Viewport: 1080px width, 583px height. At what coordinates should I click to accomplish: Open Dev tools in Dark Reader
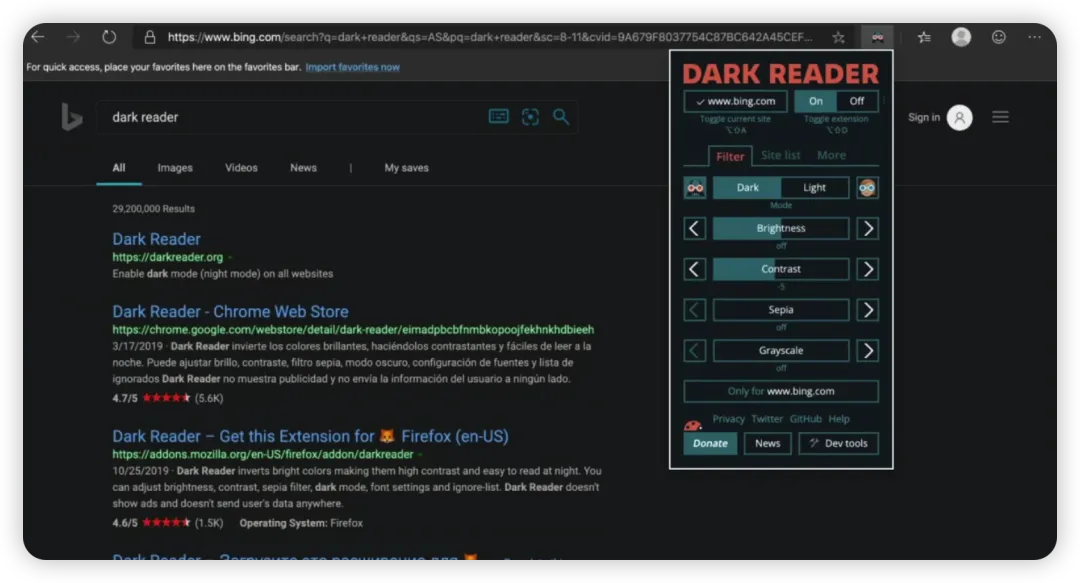click(x=838, y=443)
